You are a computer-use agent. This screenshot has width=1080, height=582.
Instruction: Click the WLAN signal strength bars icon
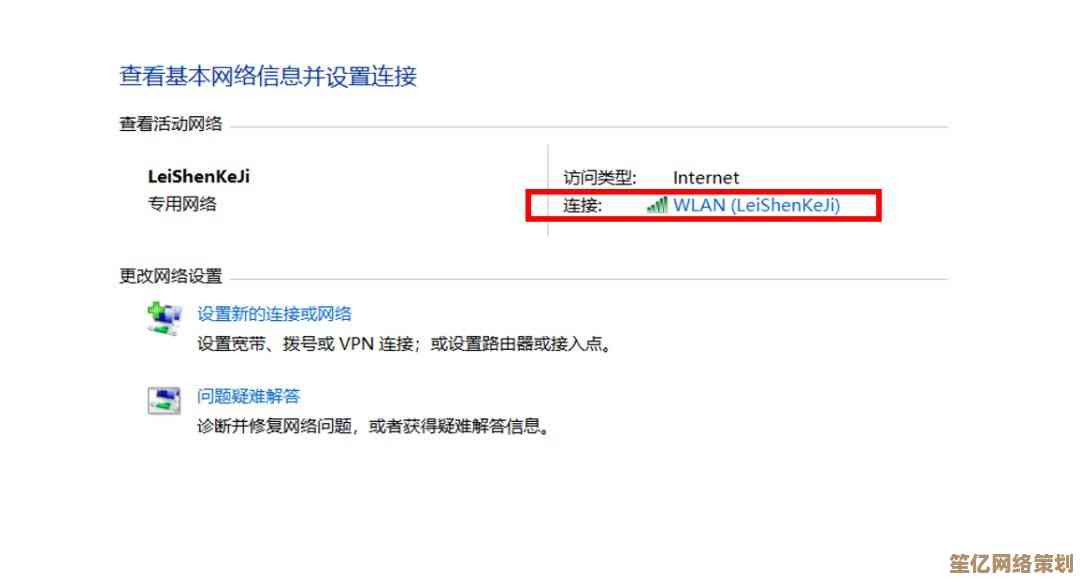(x=656, y=205)
